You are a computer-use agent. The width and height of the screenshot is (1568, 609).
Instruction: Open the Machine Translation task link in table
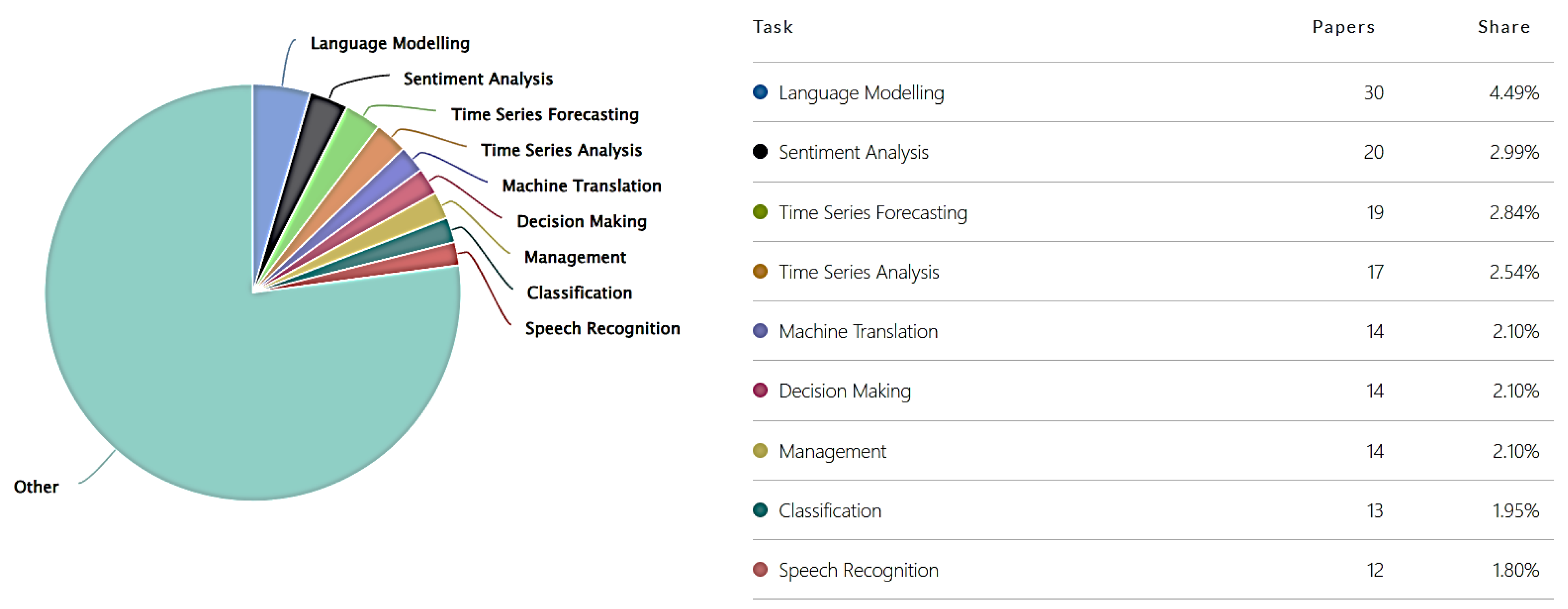858,332
